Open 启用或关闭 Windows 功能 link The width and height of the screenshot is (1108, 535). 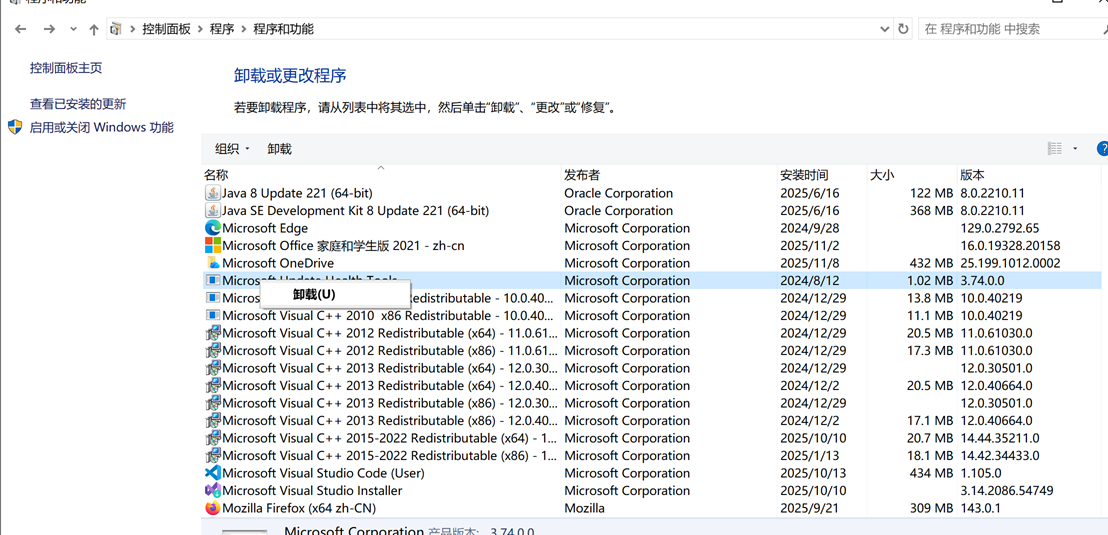101,127
